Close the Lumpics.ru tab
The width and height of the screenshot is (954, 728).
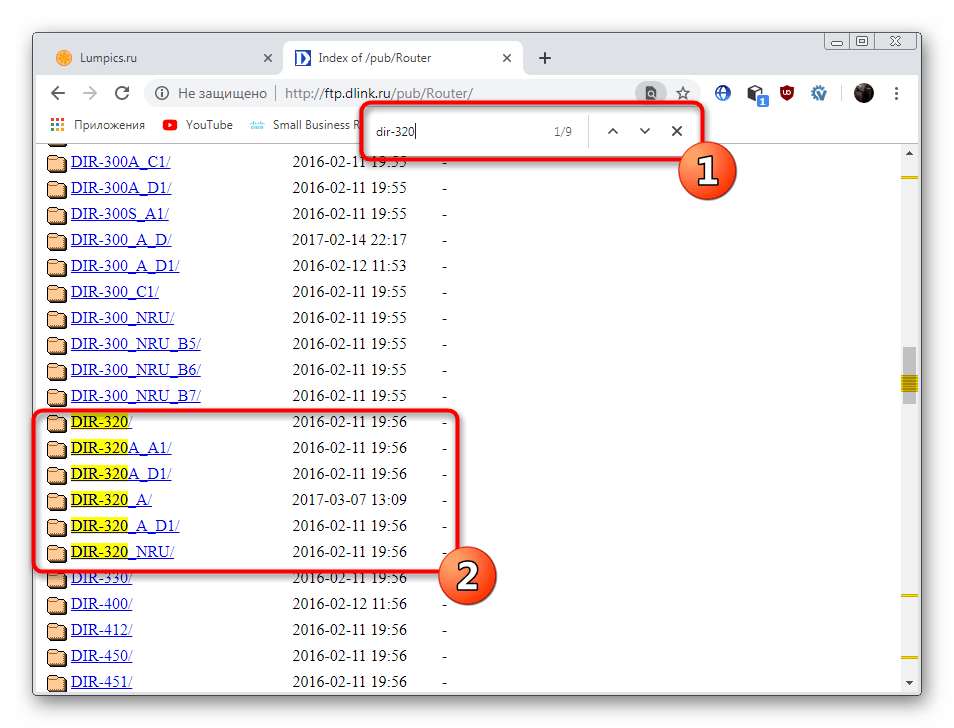coord(268,58)
